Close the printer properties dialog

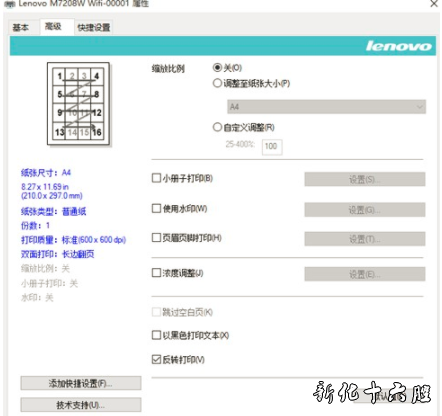[x=434, y=4]
